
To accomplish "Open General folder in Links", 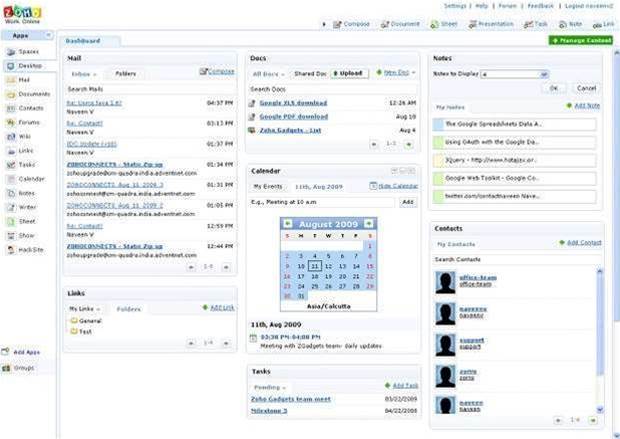I will pyautogui.click(x=86, y=321).
